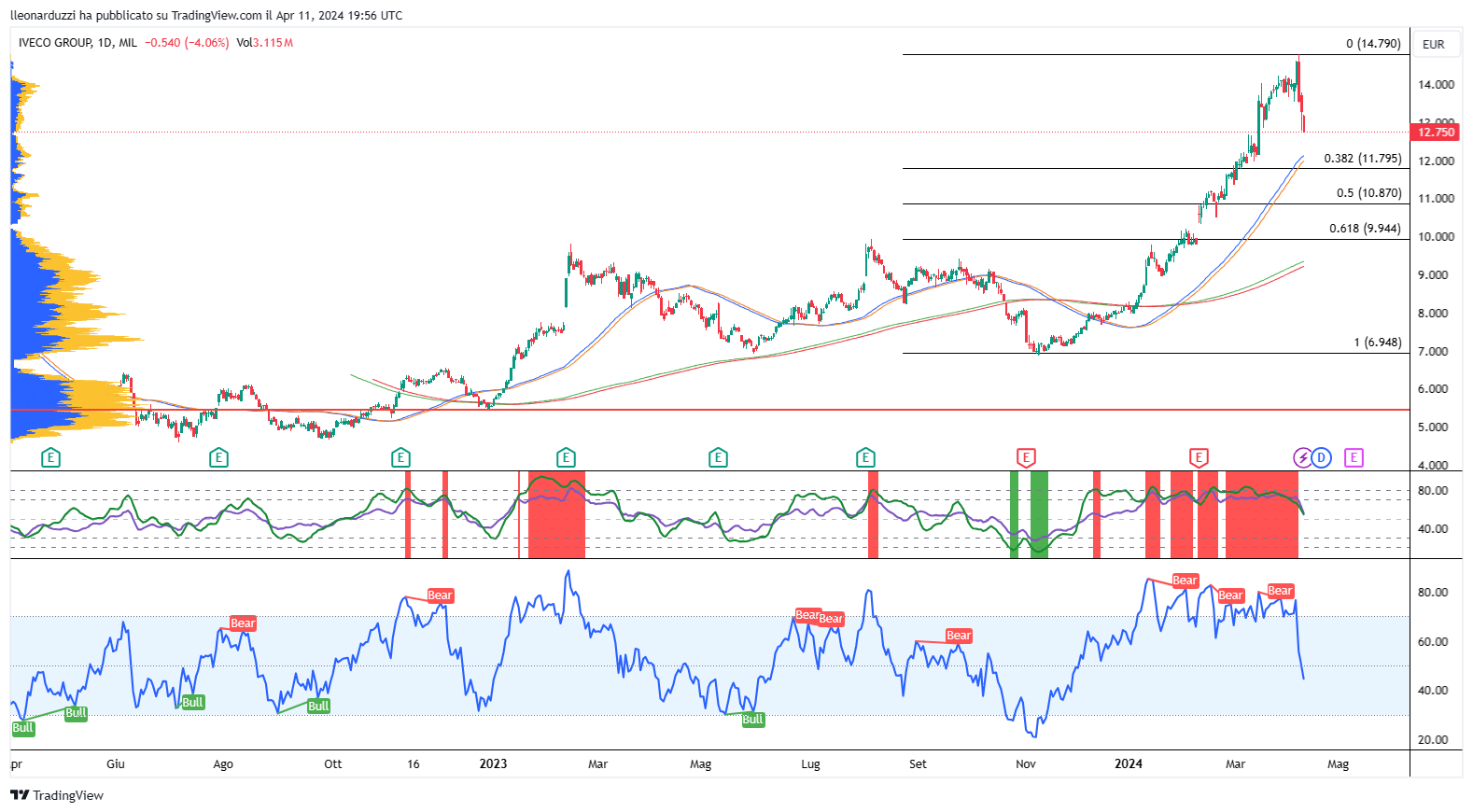Click the first green earnings E marker at the chart's left edge
The image size is (1473, 812).
[51, 457]
